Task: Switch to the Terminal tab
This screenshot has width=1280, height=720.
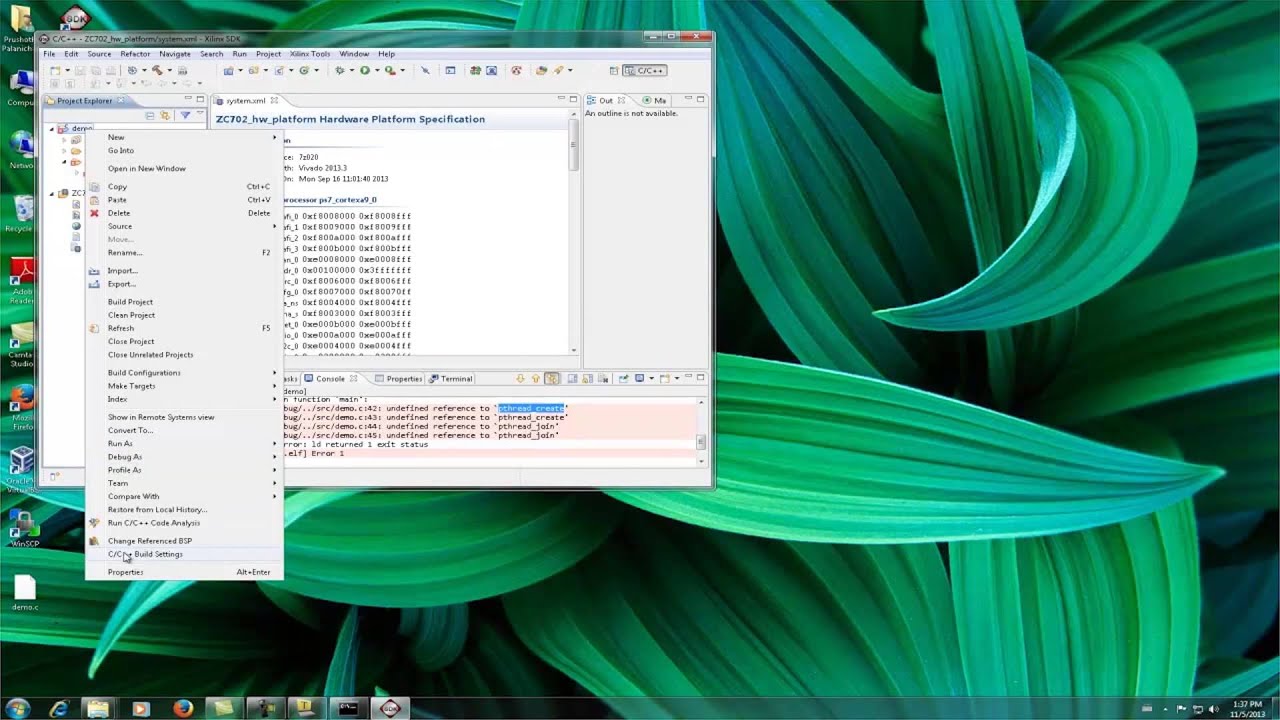Action: [x=451, y=379]
